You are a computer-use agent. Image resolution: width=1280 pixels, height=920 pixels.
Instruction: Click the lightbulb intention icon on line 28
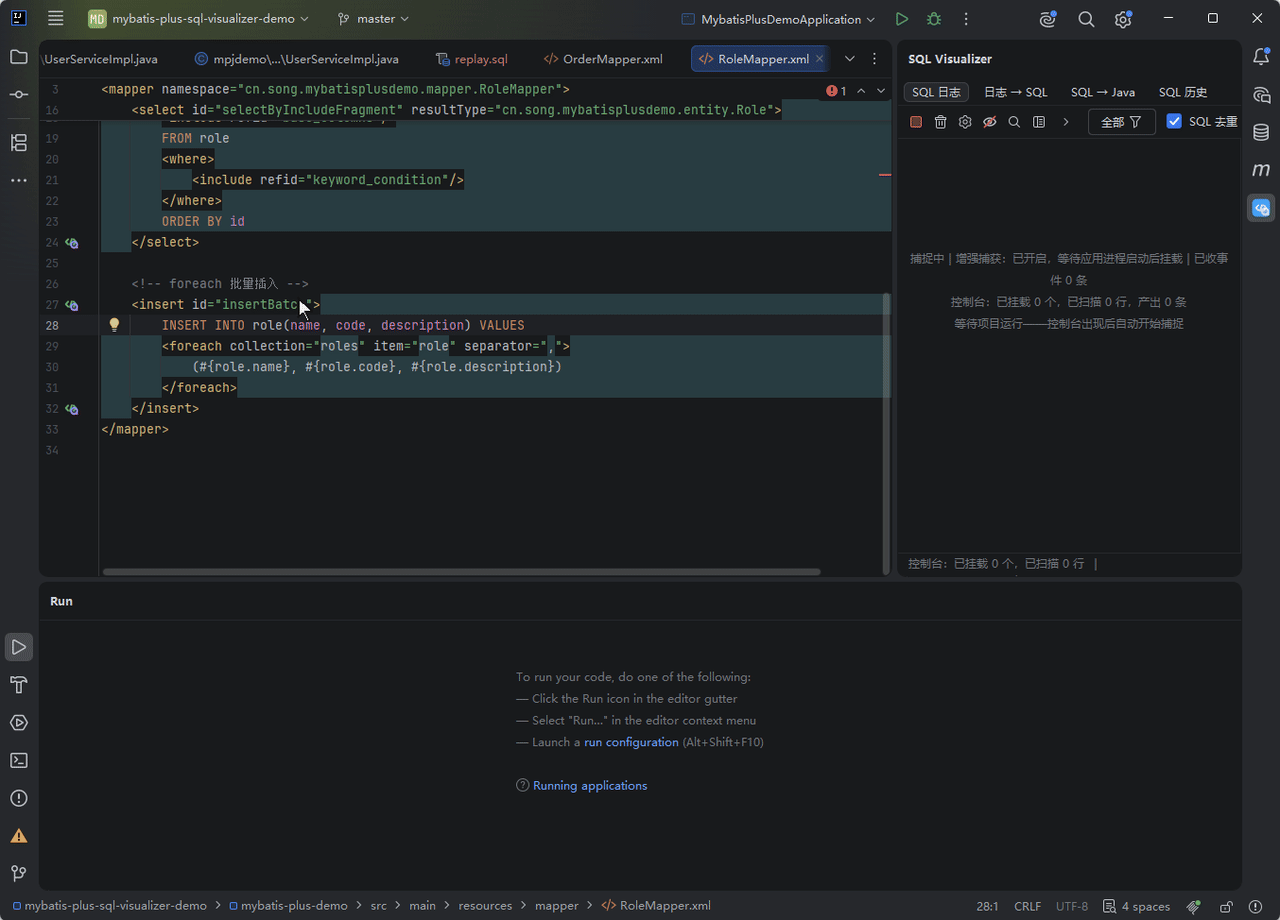pyautogui.click(x=114, y=325)
